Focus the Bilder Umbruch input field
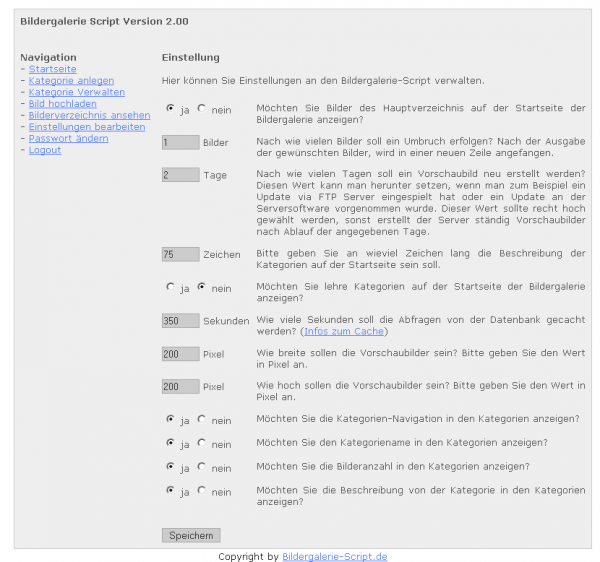600x562 pixels. coord(181,142)
